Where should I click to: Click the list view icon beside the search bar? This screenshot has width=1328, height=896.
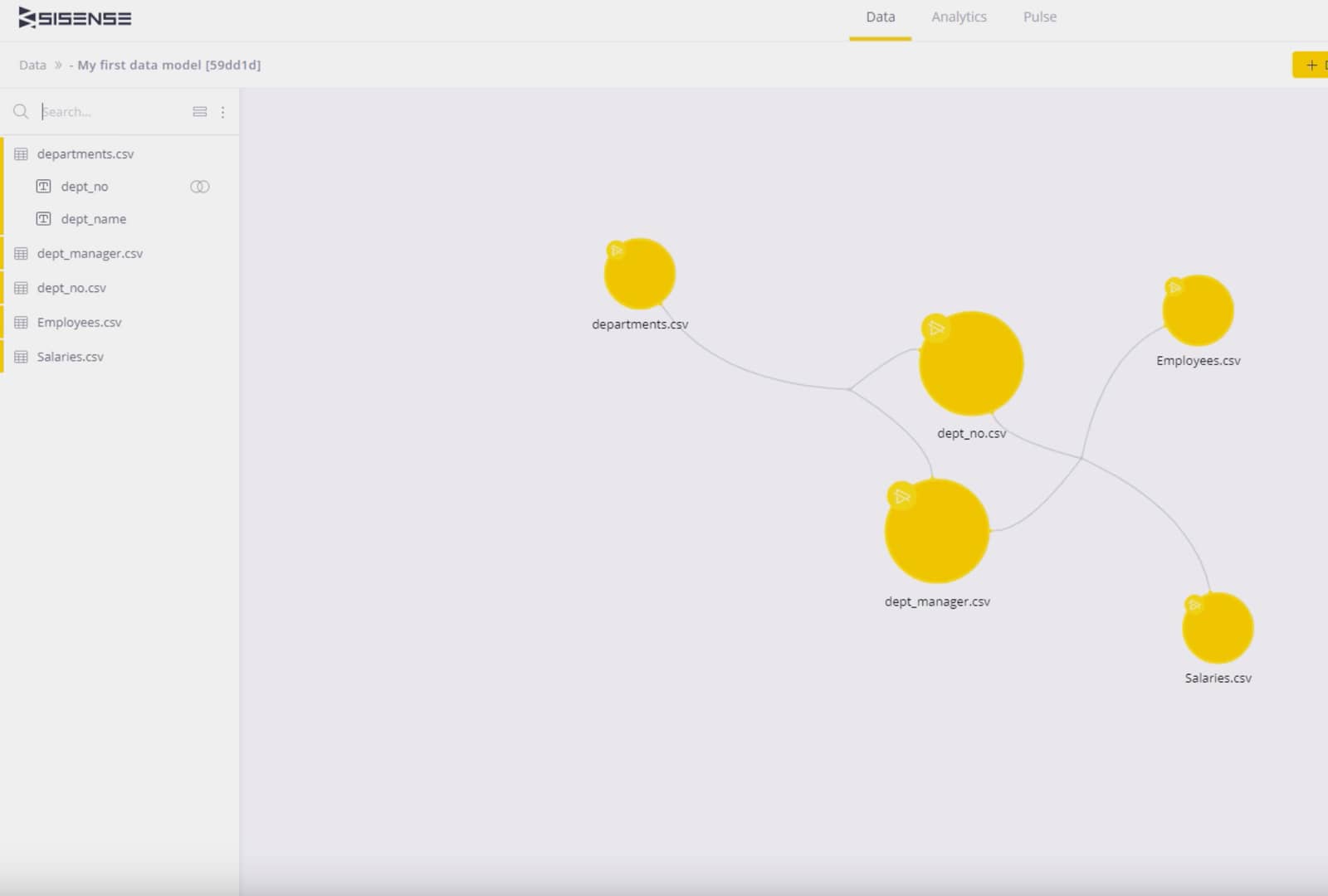pyautogui.click(x=199, y=111)
